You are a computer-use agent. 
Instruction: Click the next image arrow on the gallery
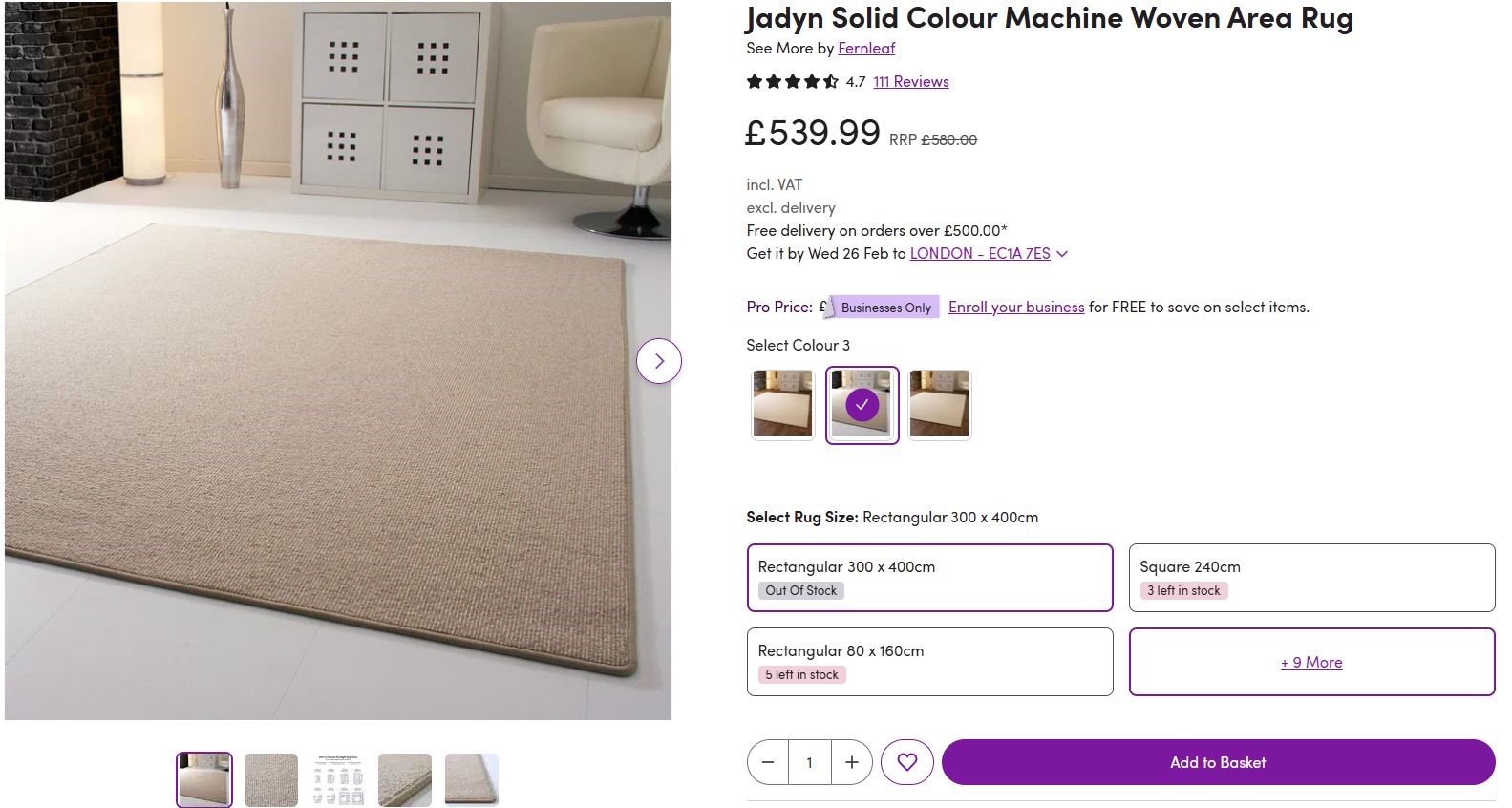(x=658, y=361)
